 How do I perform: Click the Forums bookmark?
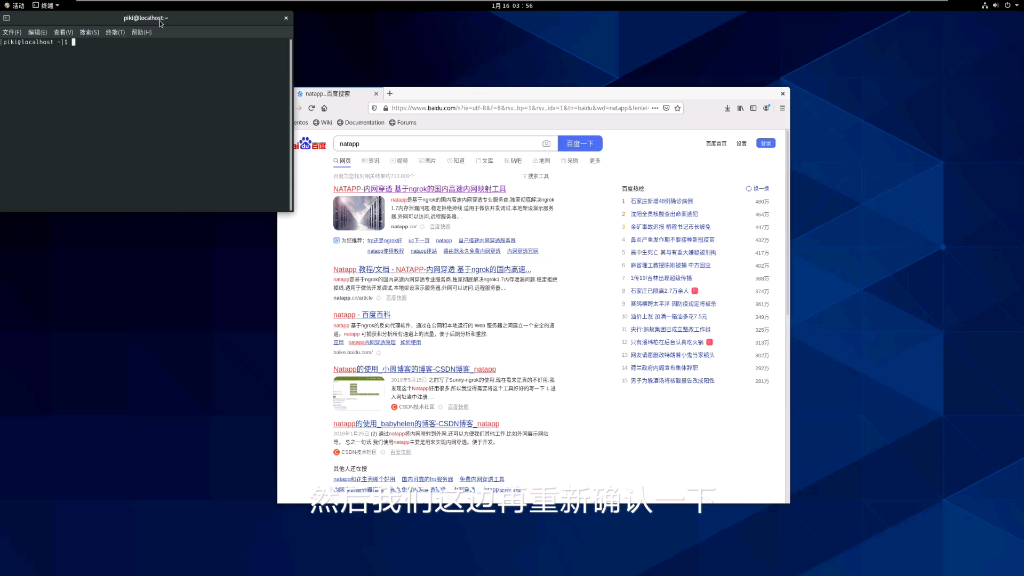click(x=402, y=123)
